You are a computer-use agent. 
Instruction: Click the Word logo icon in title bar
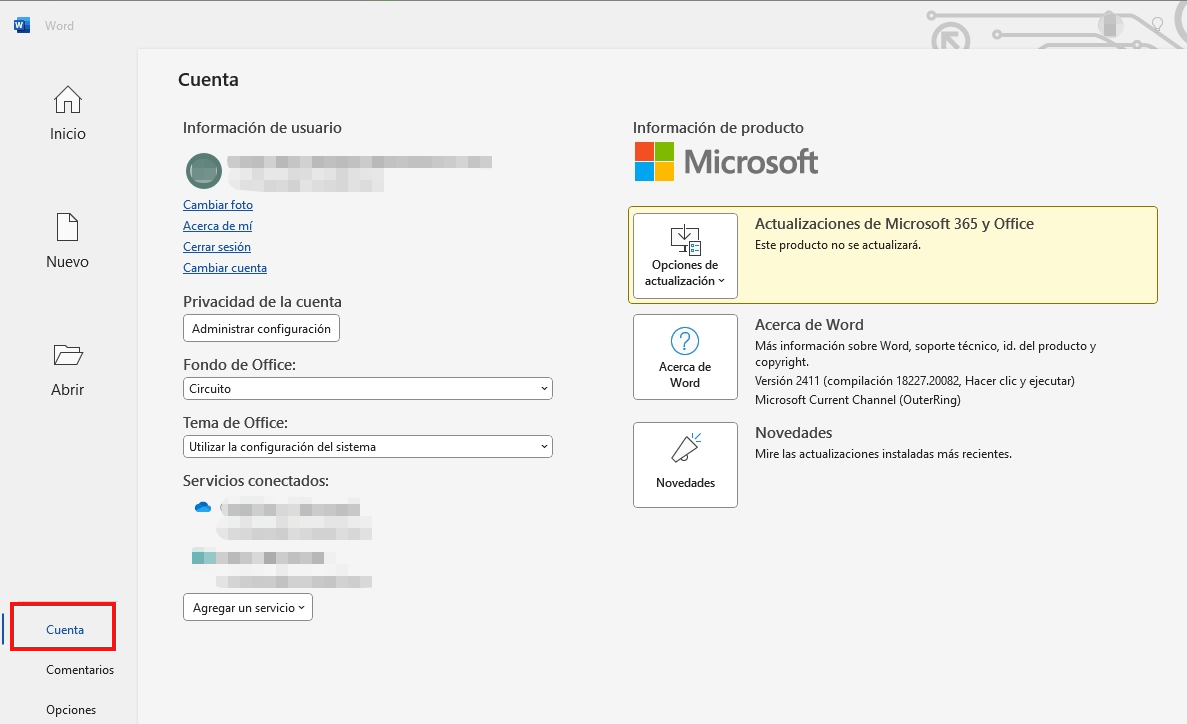tap(22, 26)
